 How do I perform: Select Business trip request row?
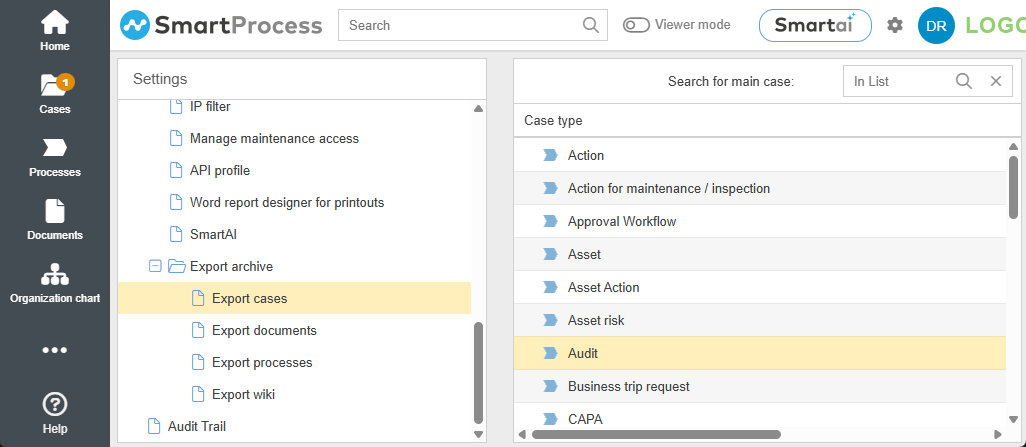(x=760, y=386)
